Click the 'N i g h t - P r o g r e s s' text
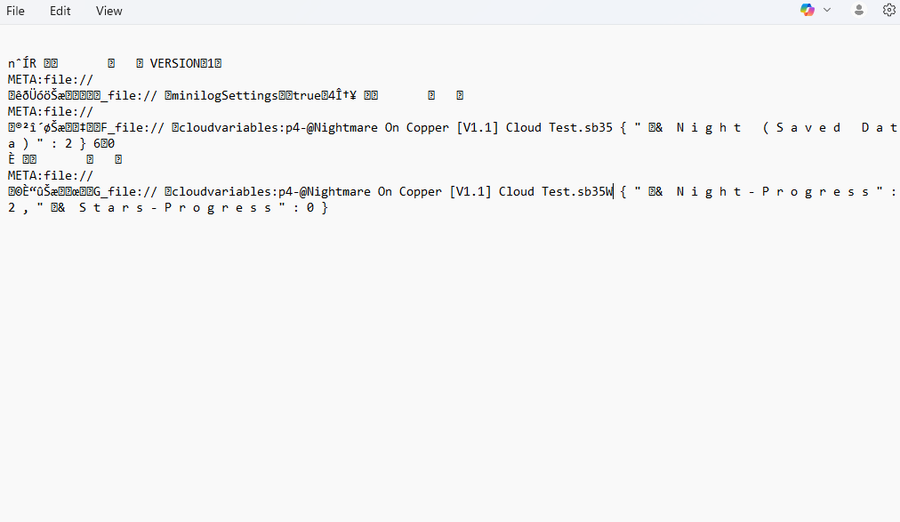The image size is (900, 522). pos(772,191)
